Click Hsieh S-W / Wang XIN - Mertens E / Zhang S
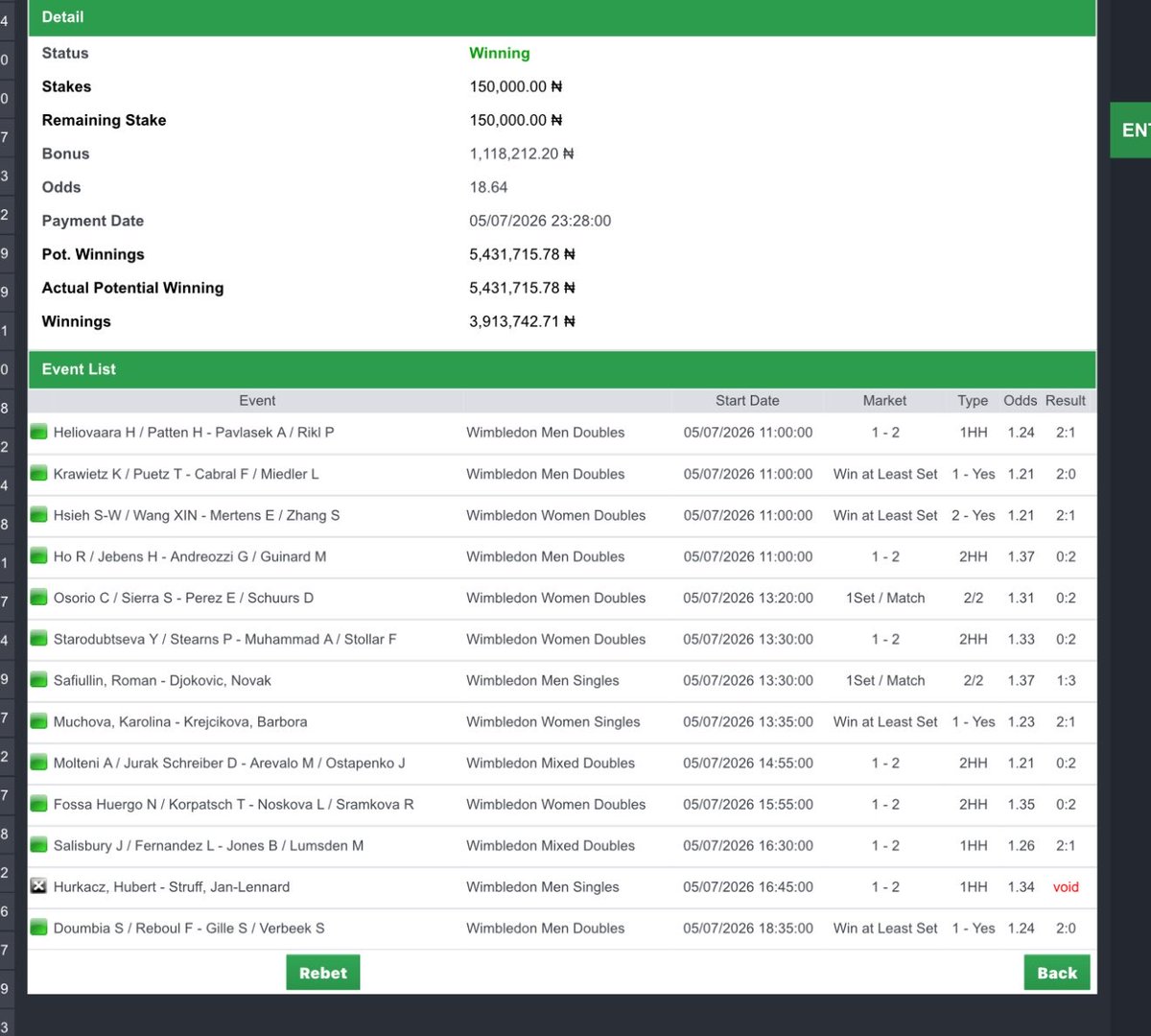 (x=197, y=515)
